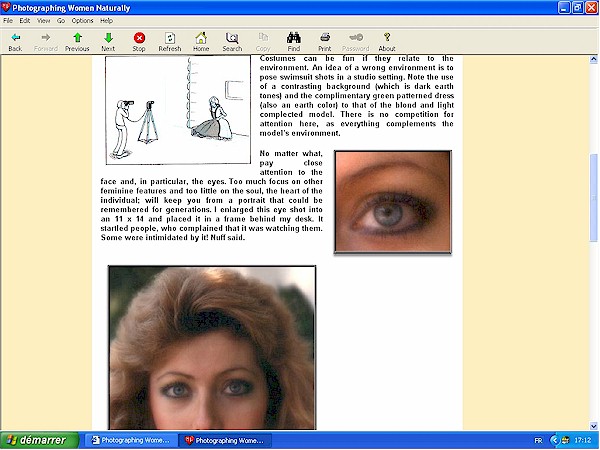Image resolution: width=600 pixels, height=450 pixels.
Task: Open About with question mark icon
Action: pos(387,38)
